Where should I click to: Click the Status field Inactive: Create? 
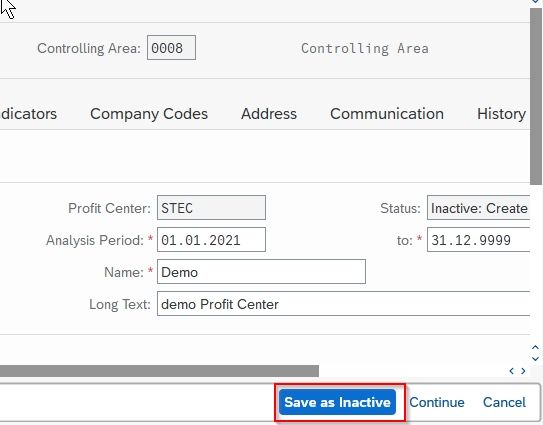tap(479, 207)
